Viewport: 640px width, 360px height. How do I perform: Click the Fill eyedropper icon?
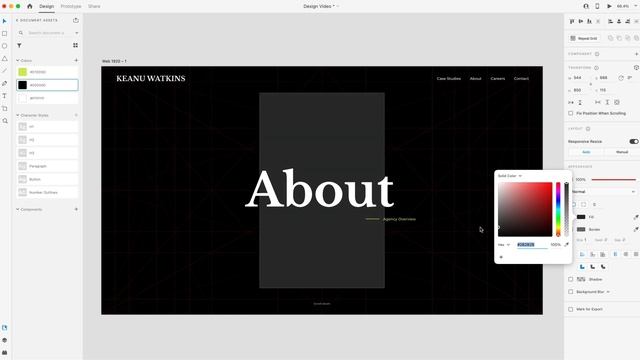[x=636, y=217]
